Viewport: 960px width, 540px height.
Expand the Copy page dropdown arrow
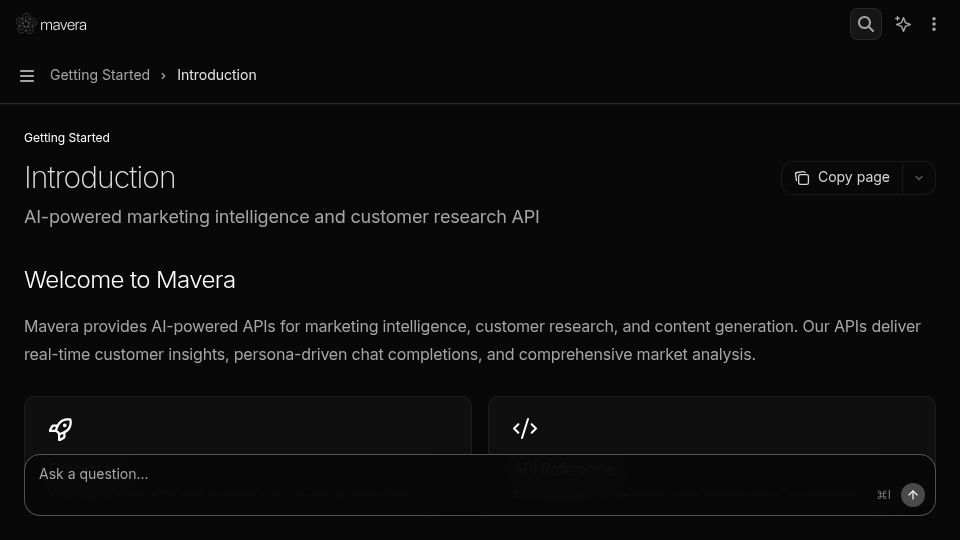point(918,178)
